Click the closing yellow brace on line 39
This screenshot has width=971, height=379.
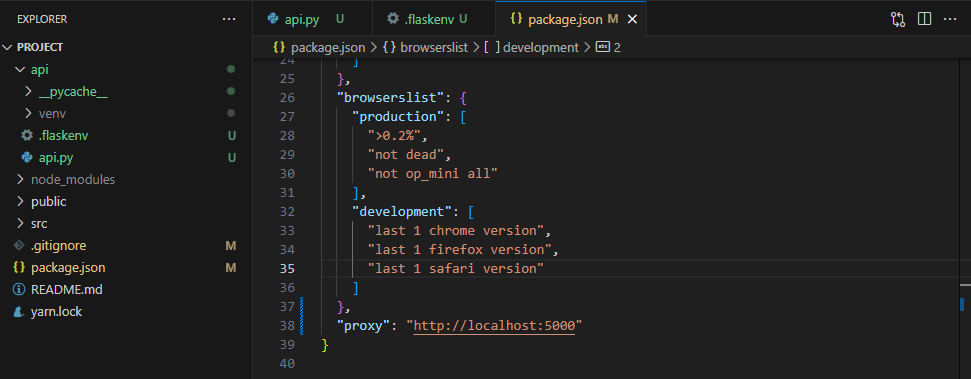tap(324, 345)
